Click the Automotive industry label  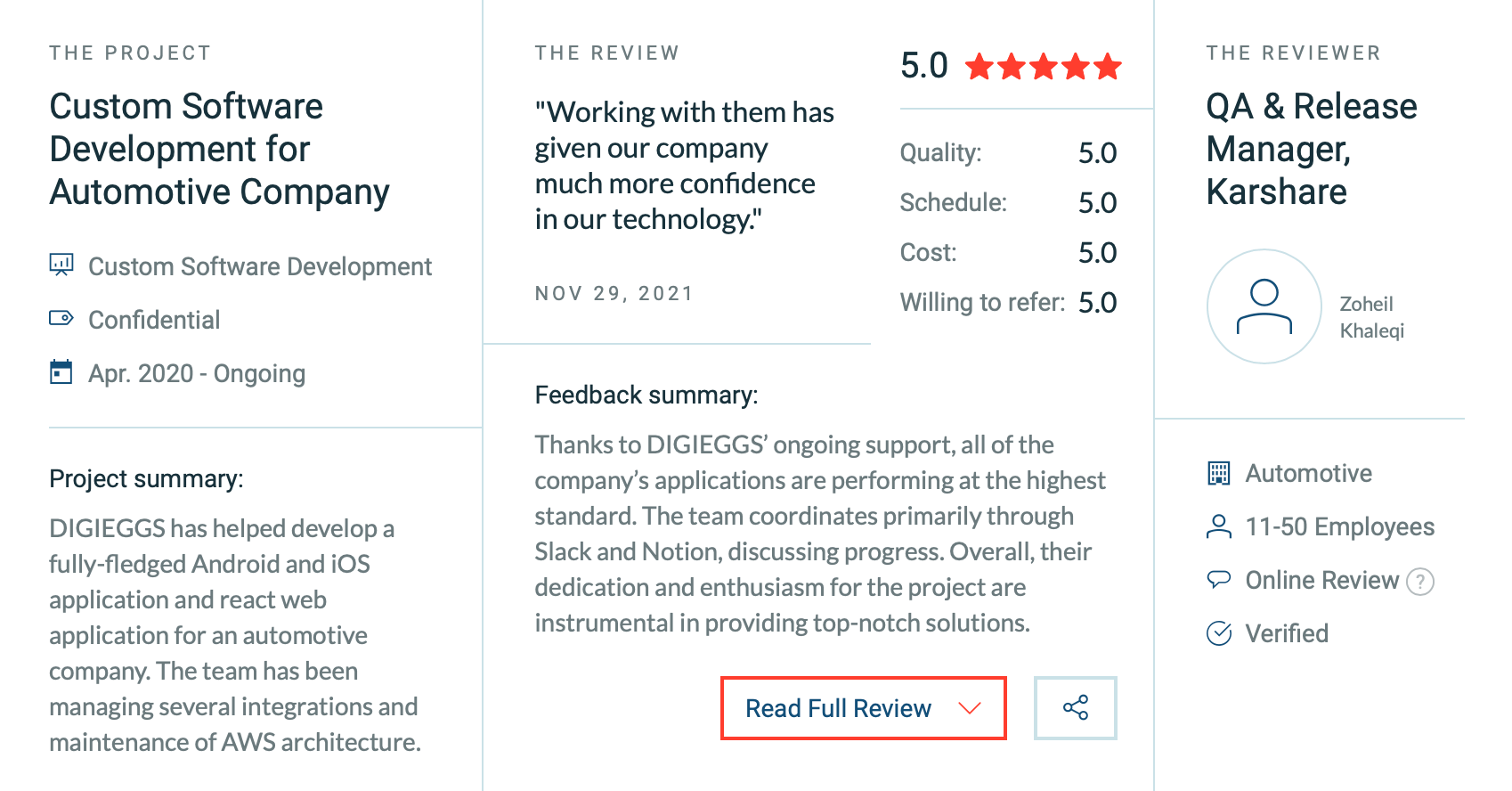click(1308, 473)
